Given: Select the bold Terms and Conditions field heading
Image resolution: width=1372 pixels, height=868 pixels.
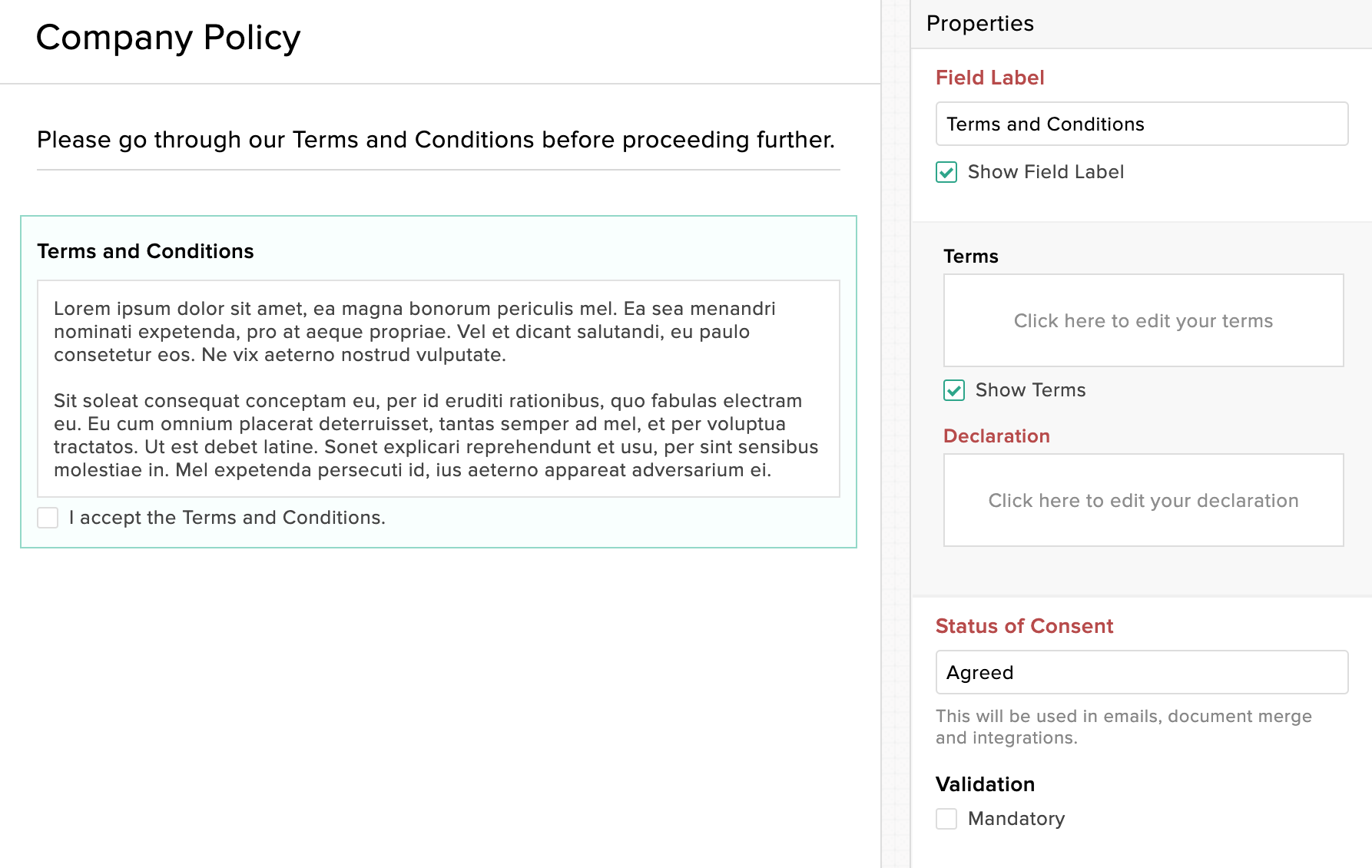Looking at the screenshot, I should point(145,251).
